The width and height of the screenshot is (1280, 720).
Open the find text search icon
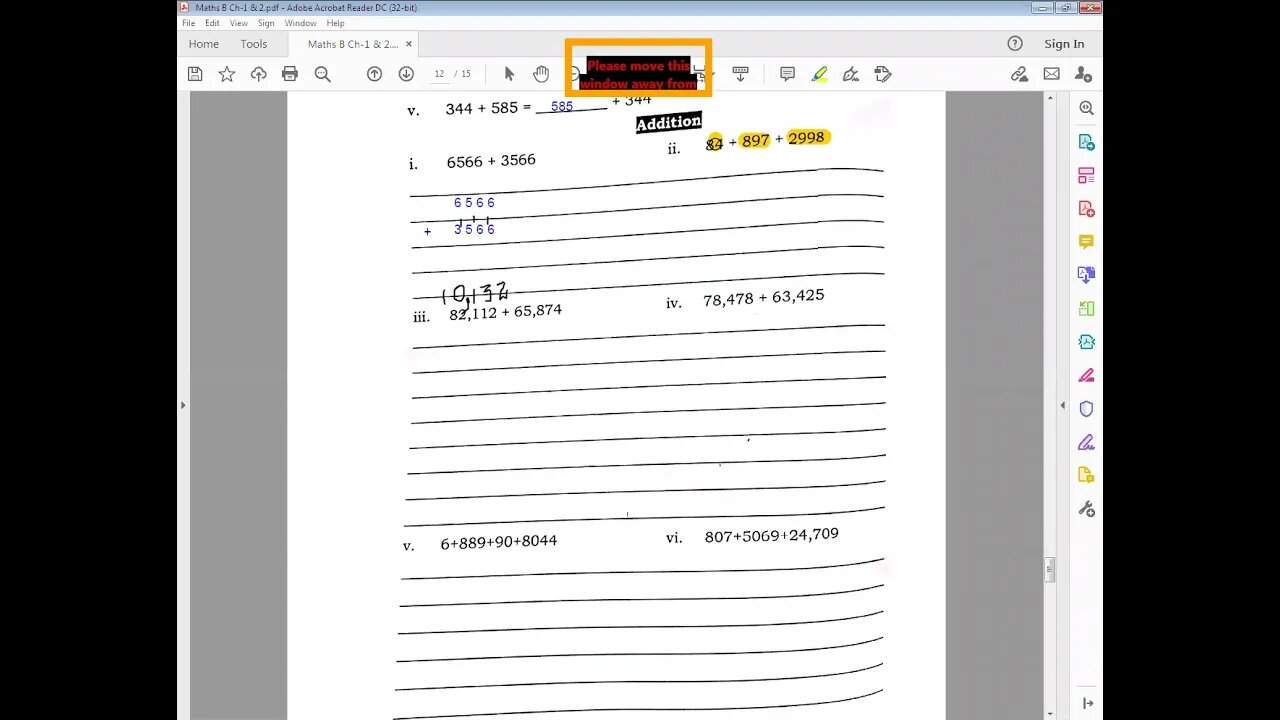pos(322,74)
